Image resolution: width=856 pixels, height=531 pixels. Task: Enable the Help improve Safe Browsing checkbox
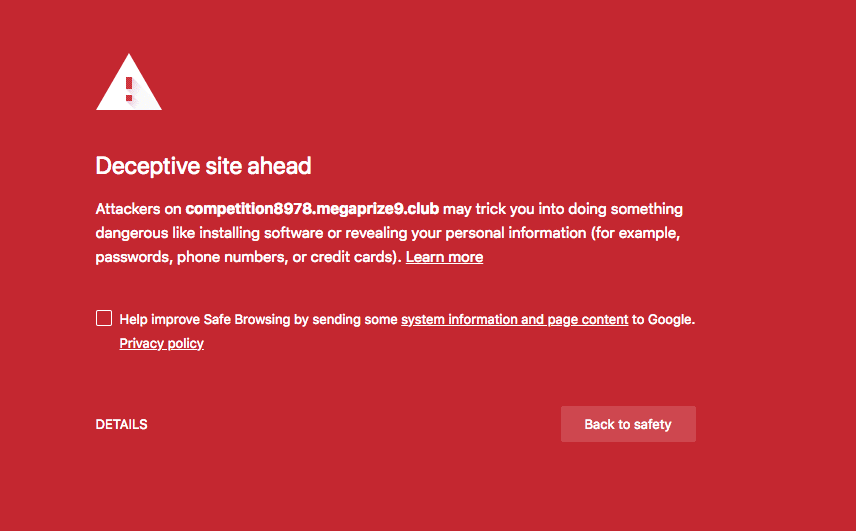[x=104, y=318]
